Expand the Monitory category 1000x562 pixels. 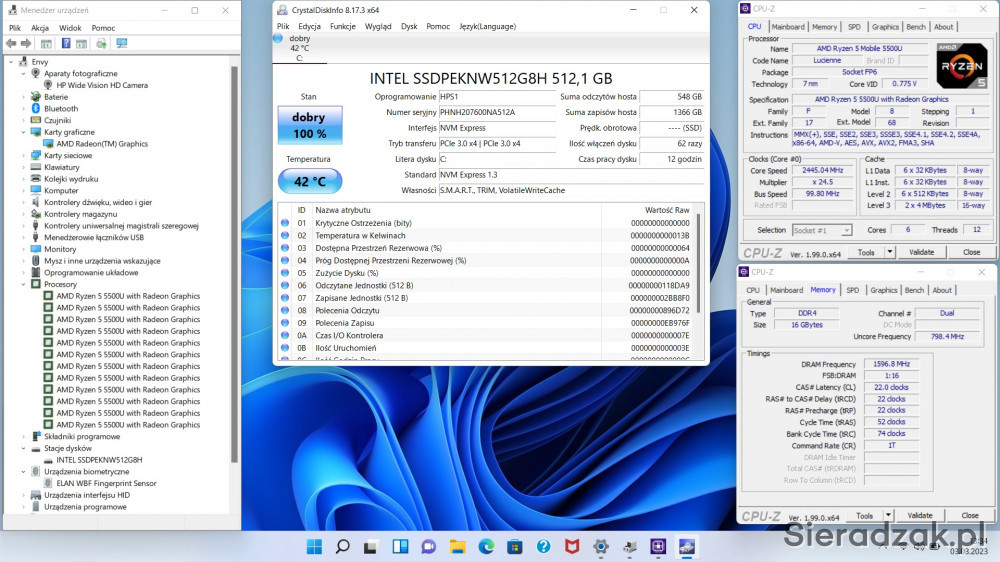tap(24, 249)
